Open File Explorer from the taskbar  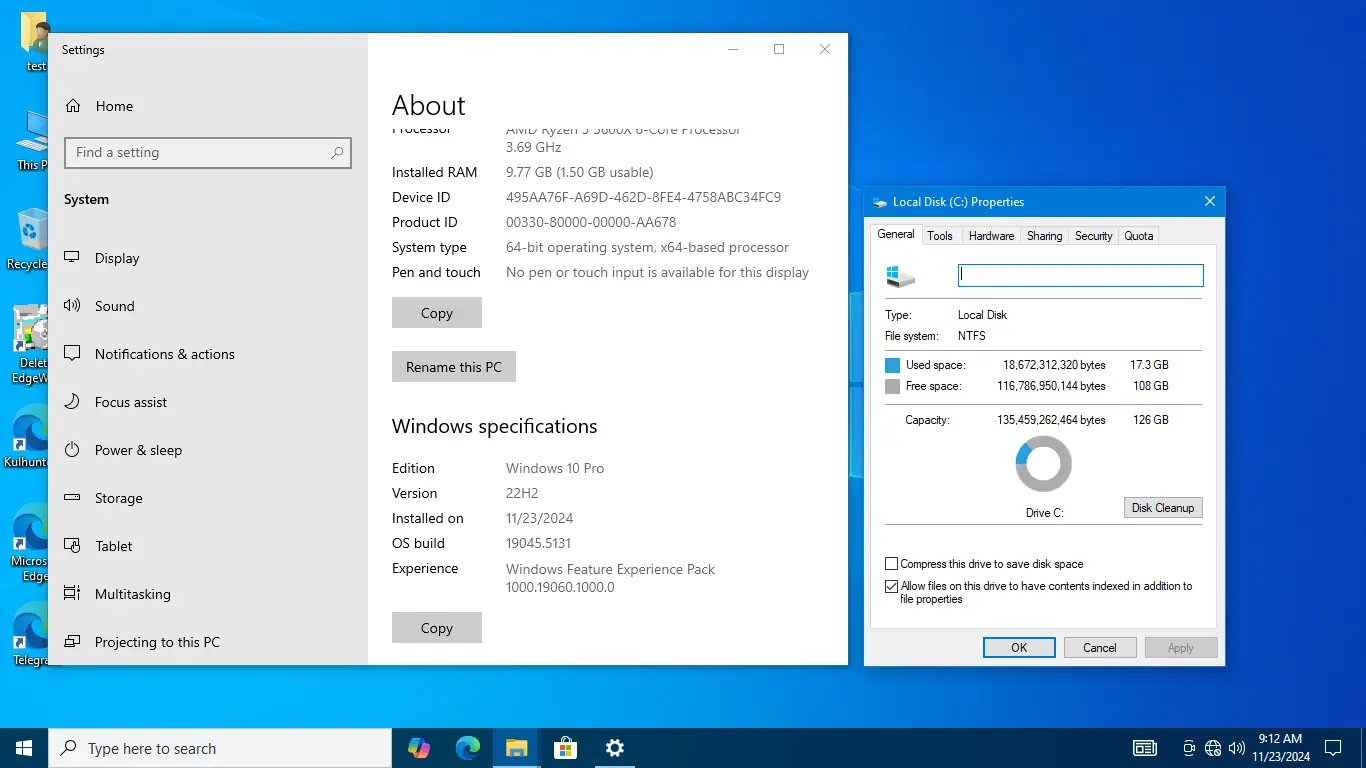(516, 748)
